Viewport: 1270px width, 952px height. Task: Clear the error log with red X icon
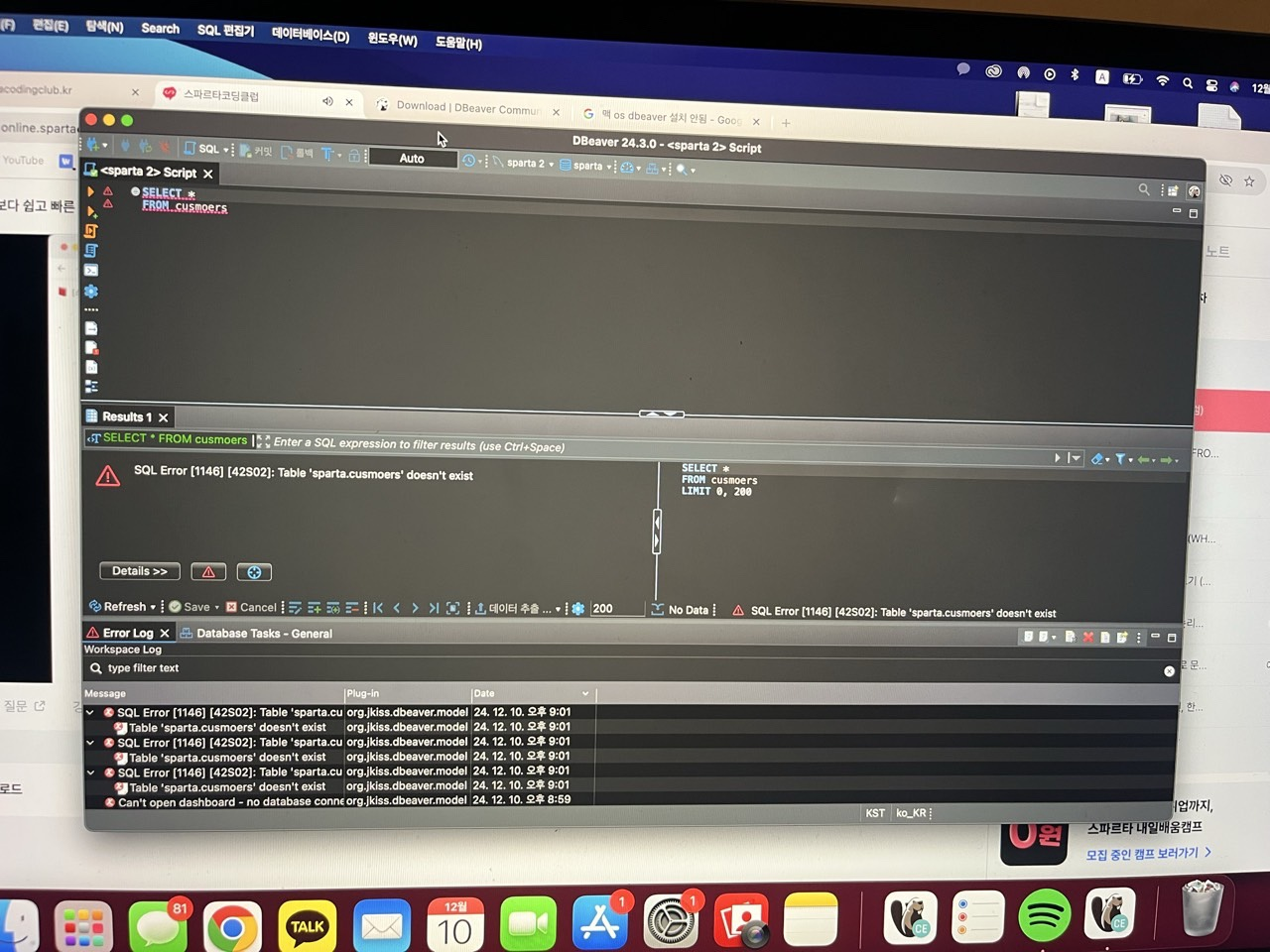pos(1087,638)
